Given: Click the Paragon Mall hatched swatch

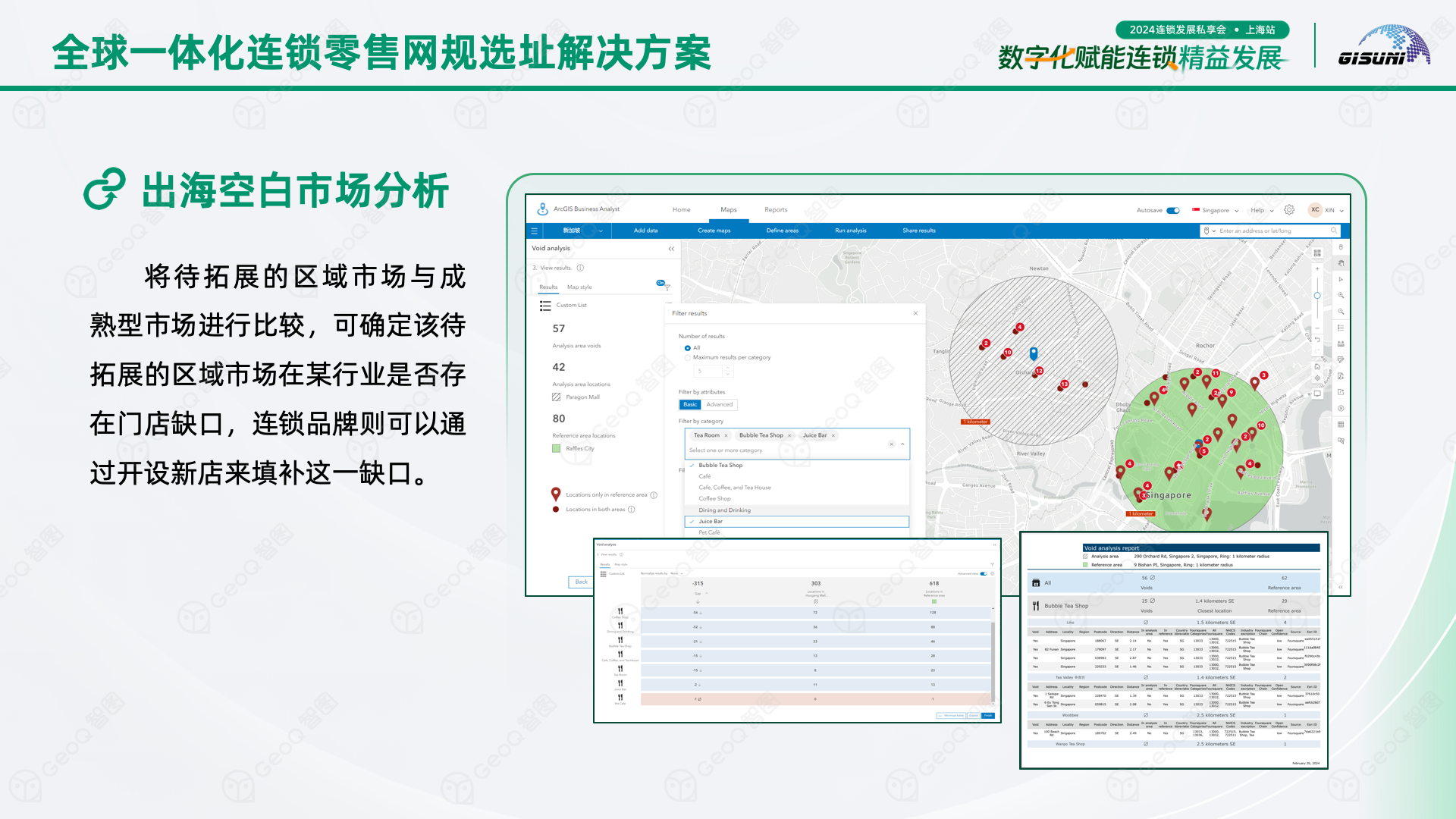Looking at the screenshot, I should click(556, 397).
